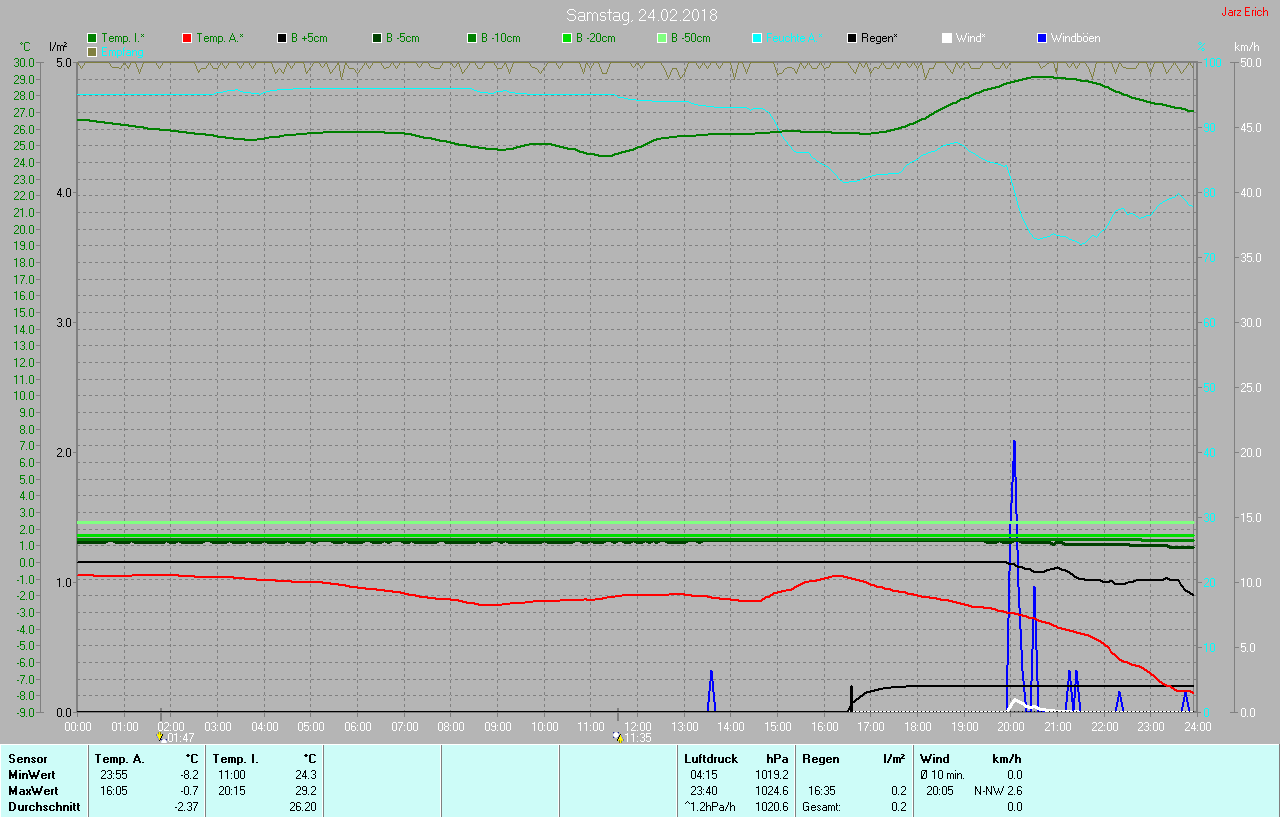1280x817 pixels.
Task: Click the Samstag, 24.02.2018 chart title
Action: coord(641,15)
